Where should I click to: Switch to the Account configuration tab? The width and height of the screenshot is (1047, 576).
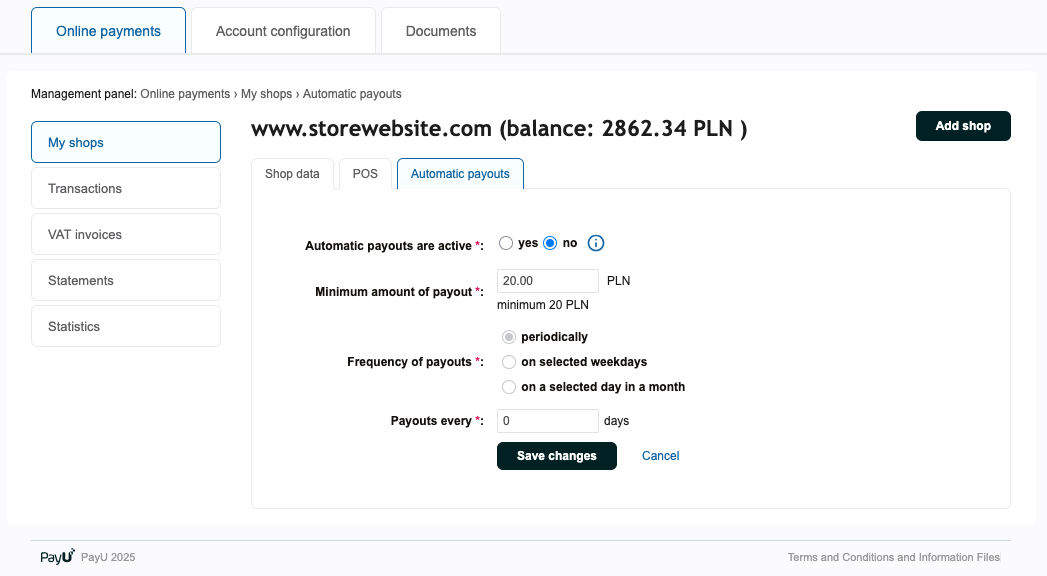pos(283,31)
